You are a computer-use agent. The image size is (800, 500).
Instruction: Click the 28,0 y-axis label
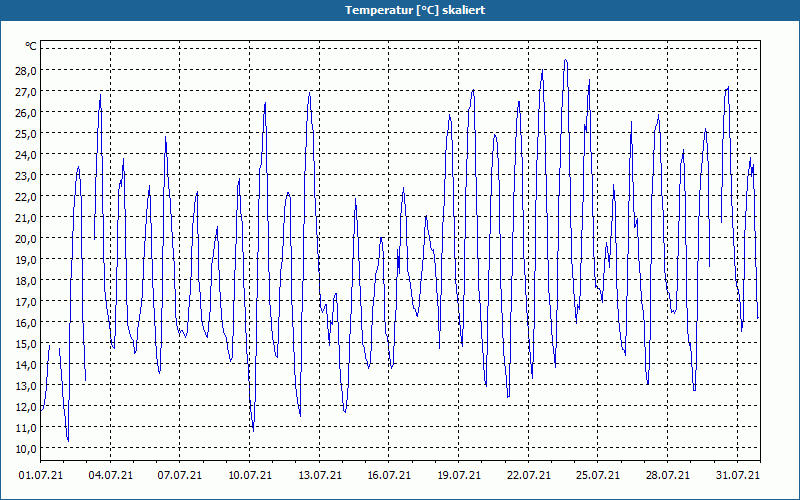coord(26,70)
